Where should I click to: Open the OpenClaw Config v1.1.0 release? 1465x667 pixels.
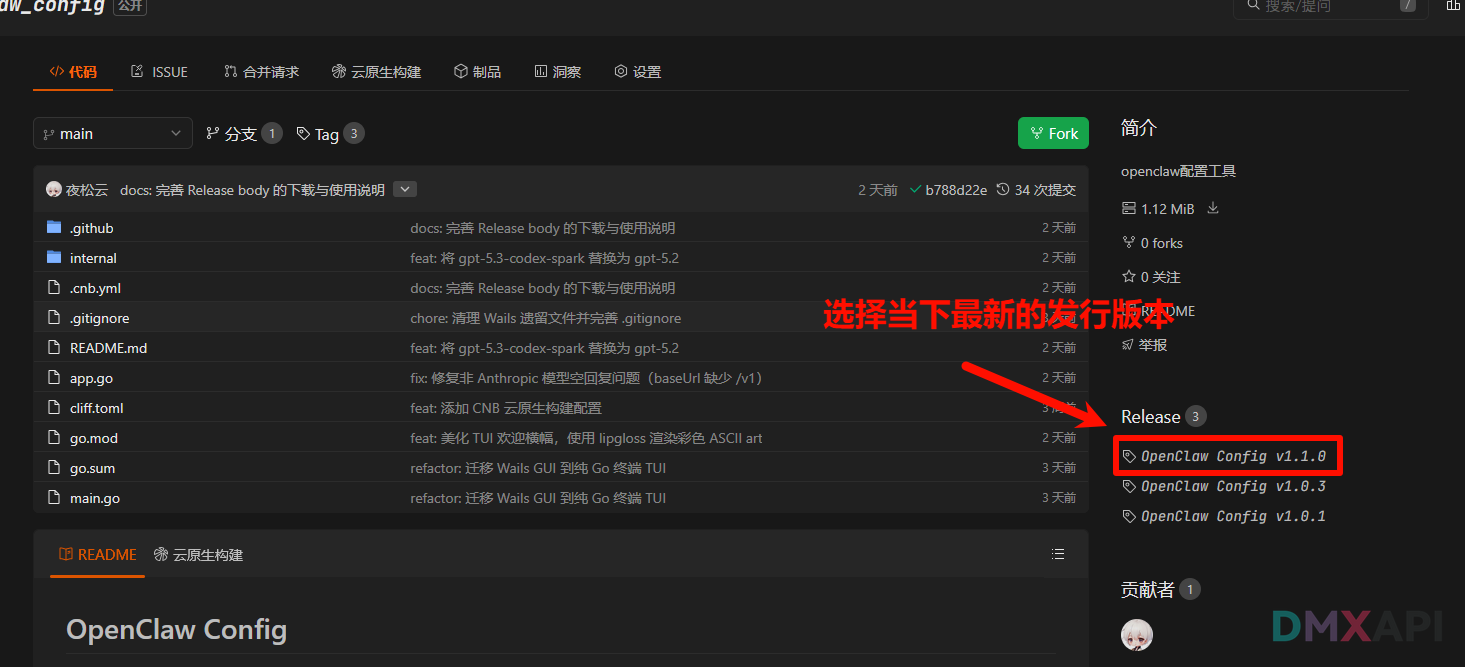1232,456
